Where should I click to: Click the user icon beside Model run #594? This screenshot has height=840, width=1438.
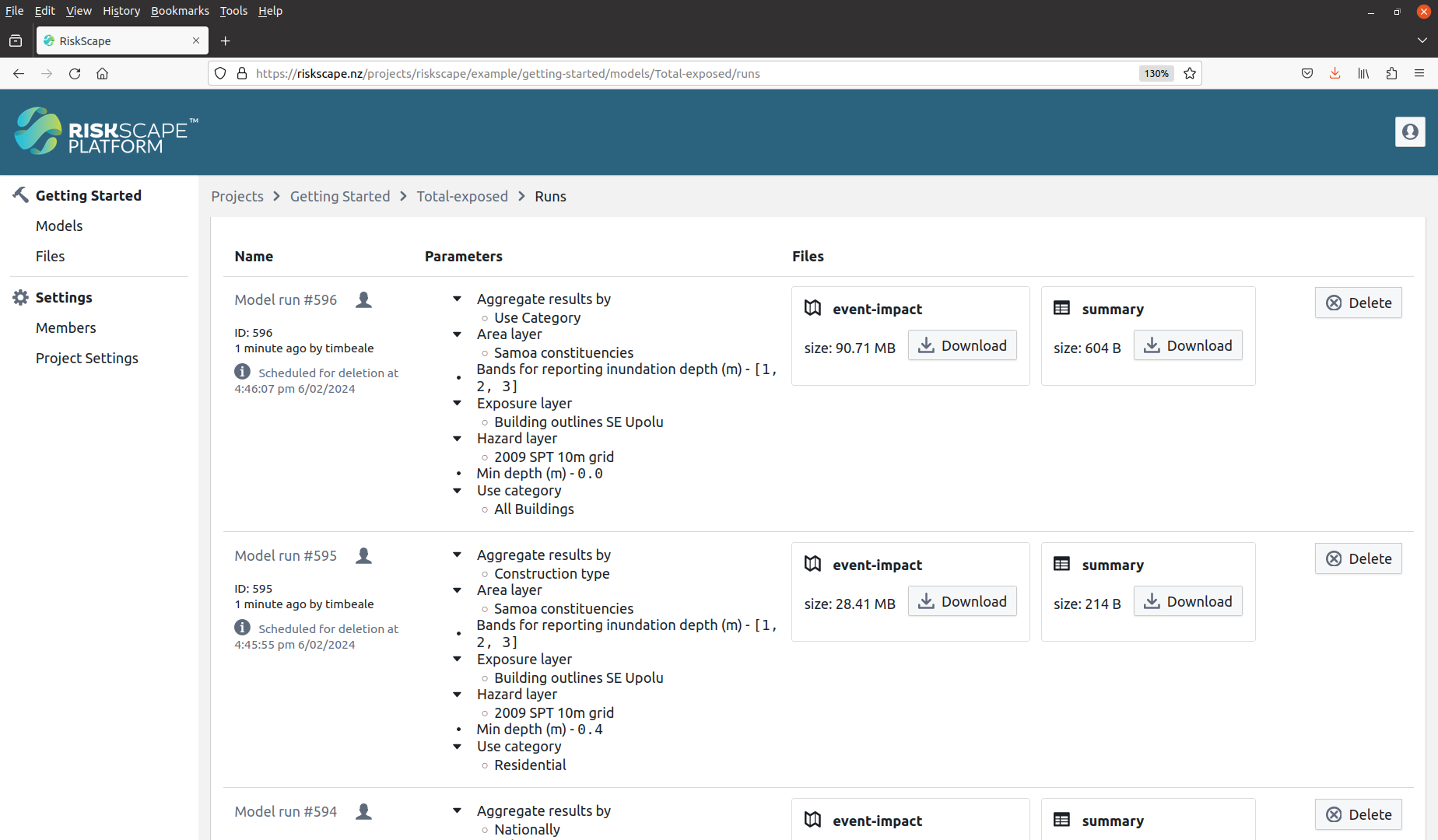[x=363, y=812]
